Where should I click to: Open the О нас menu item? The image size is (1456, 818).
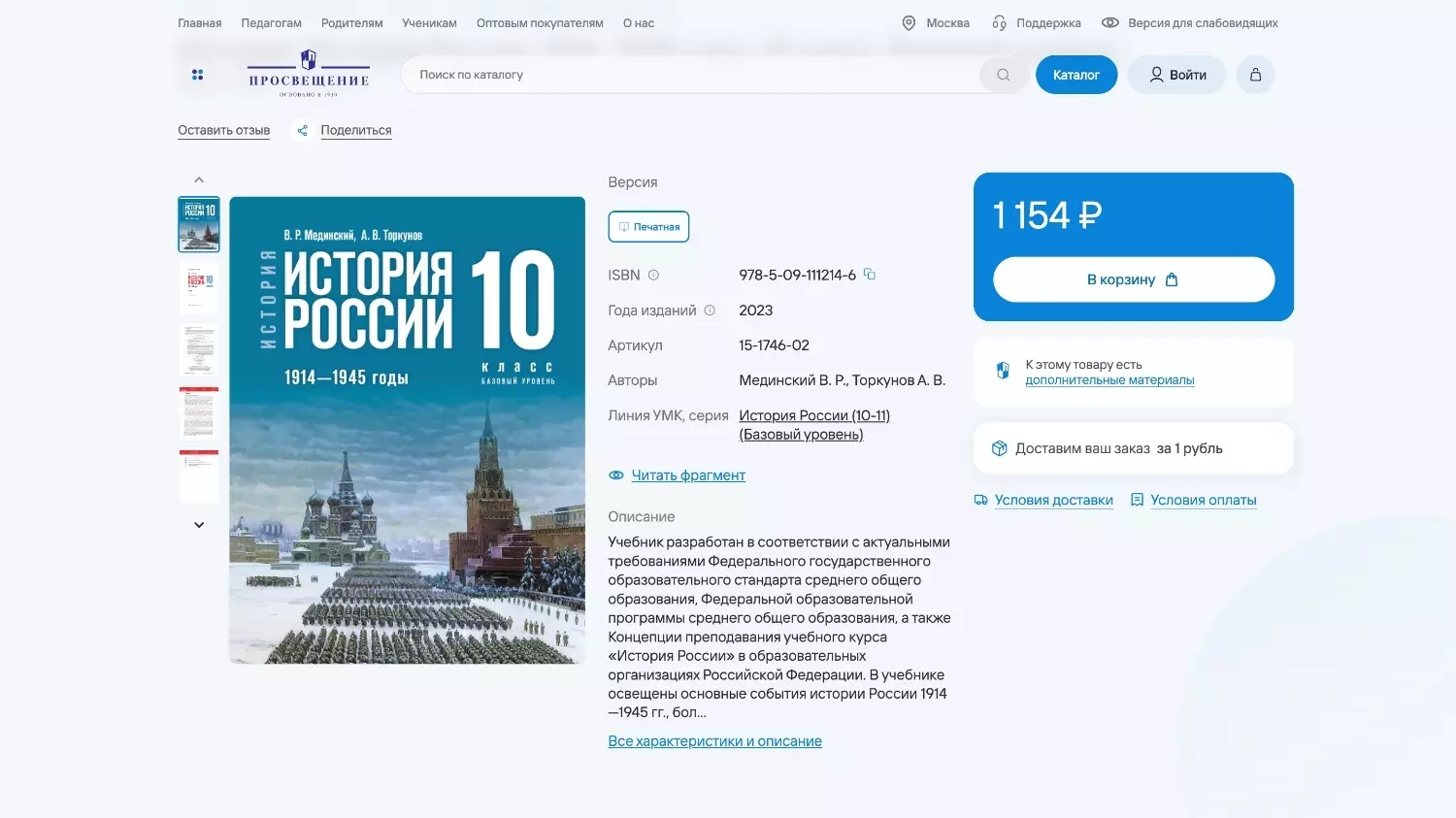639,23
